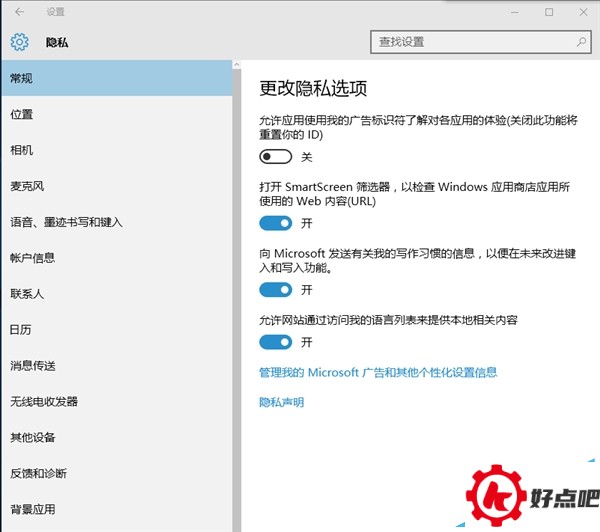Open 管理我的 Microsoft 广告 personalization link
The width and height of the screenshot is (600, 532).
378,372
